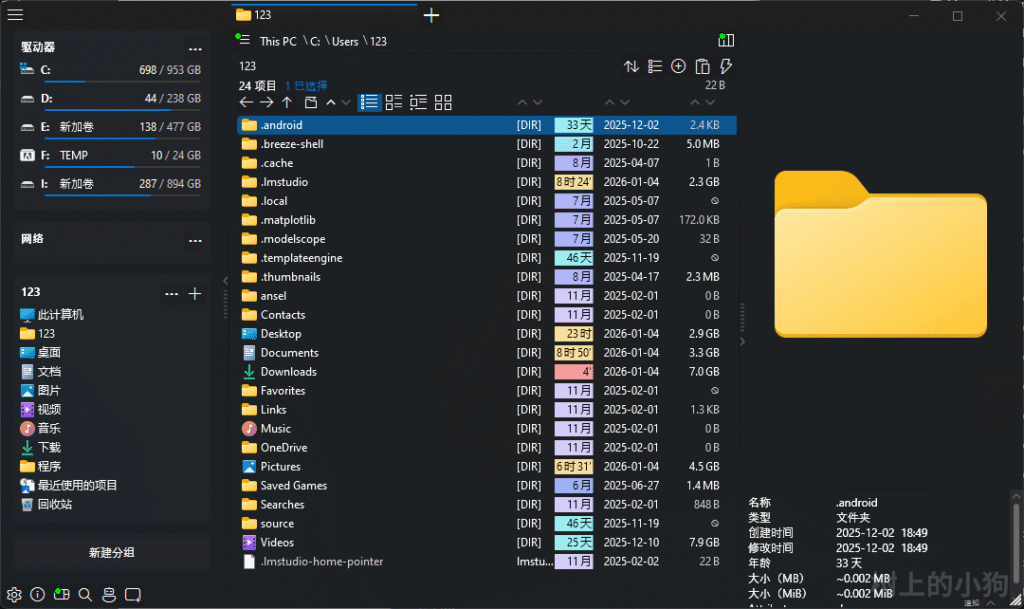Viewport: 1024px width, 609px height.
Task: Click the robot assistant icon
Action: coord(108,595)
